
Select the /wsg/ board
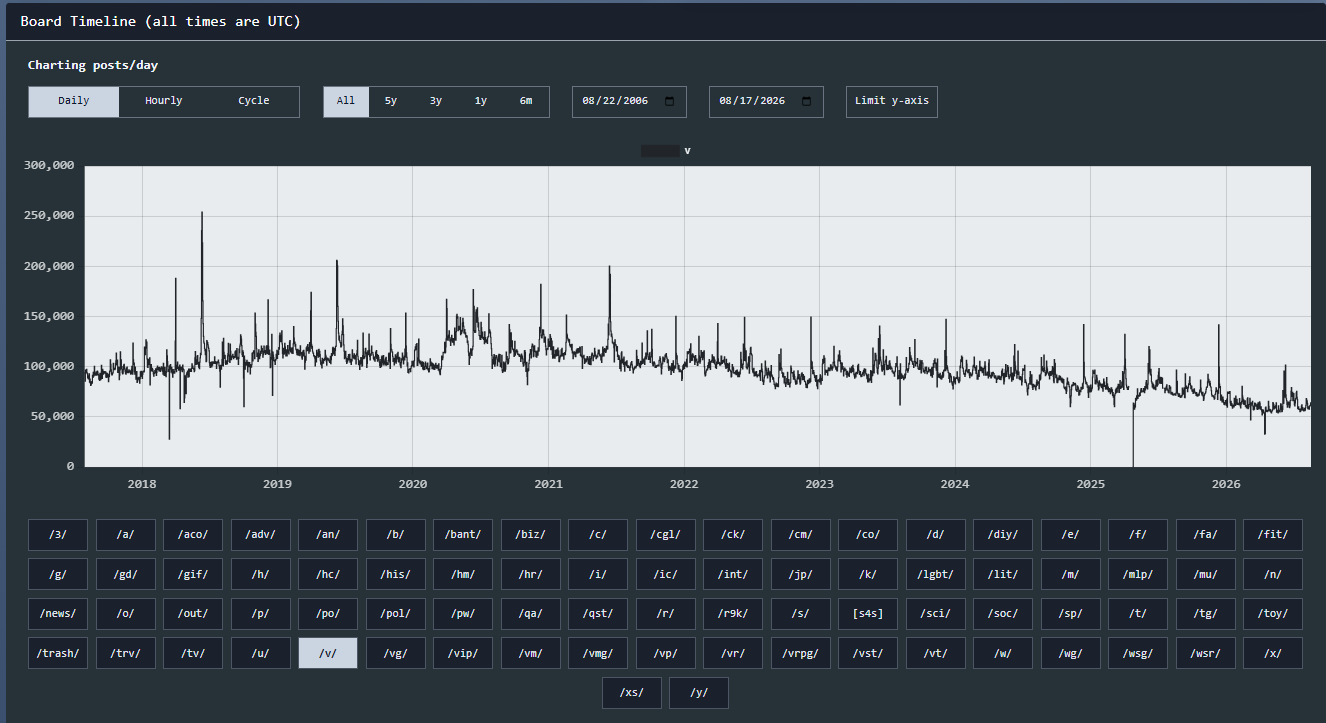[1138, 653]
